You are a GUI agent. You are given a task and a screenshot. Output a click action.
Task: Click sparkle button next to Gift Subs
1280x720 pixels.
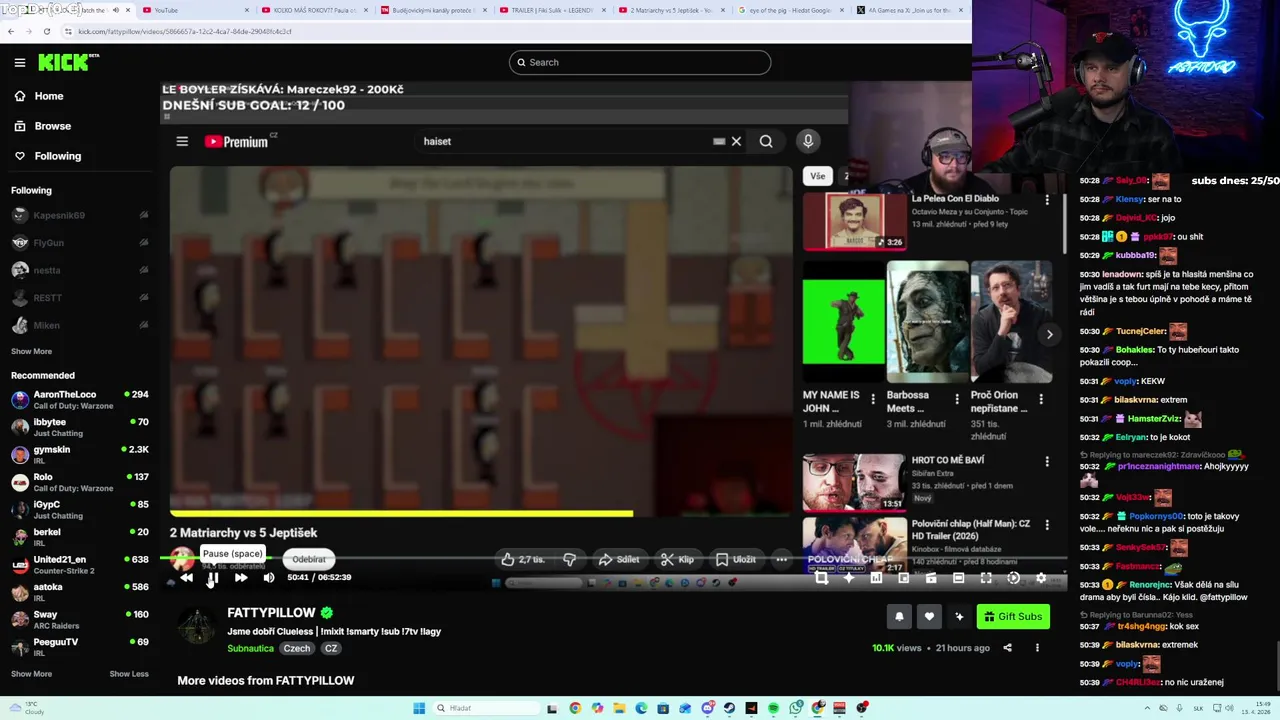coord(959,617)
